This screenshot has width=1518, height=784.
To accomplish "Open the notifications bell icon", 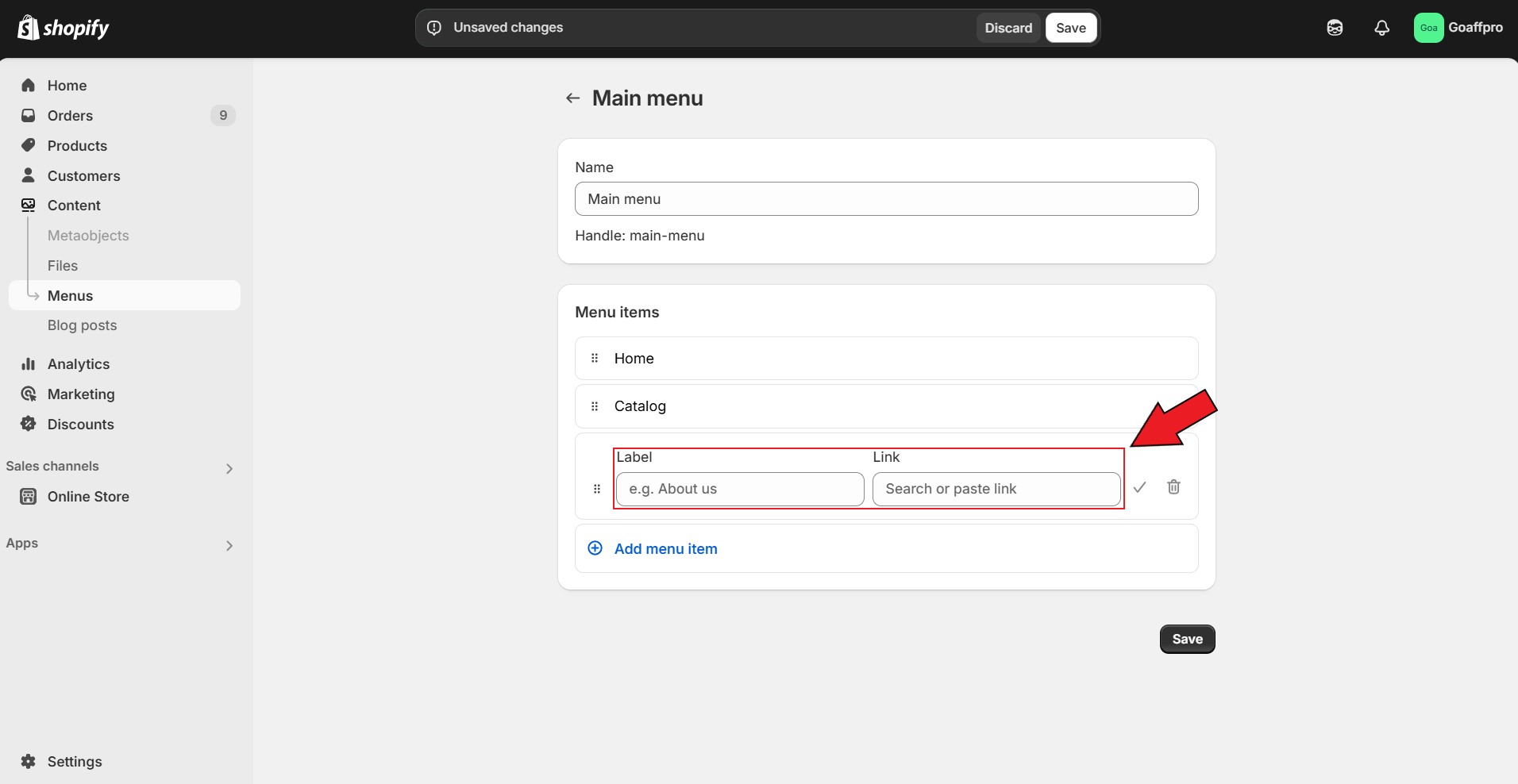I will [x=1381, y=28].
